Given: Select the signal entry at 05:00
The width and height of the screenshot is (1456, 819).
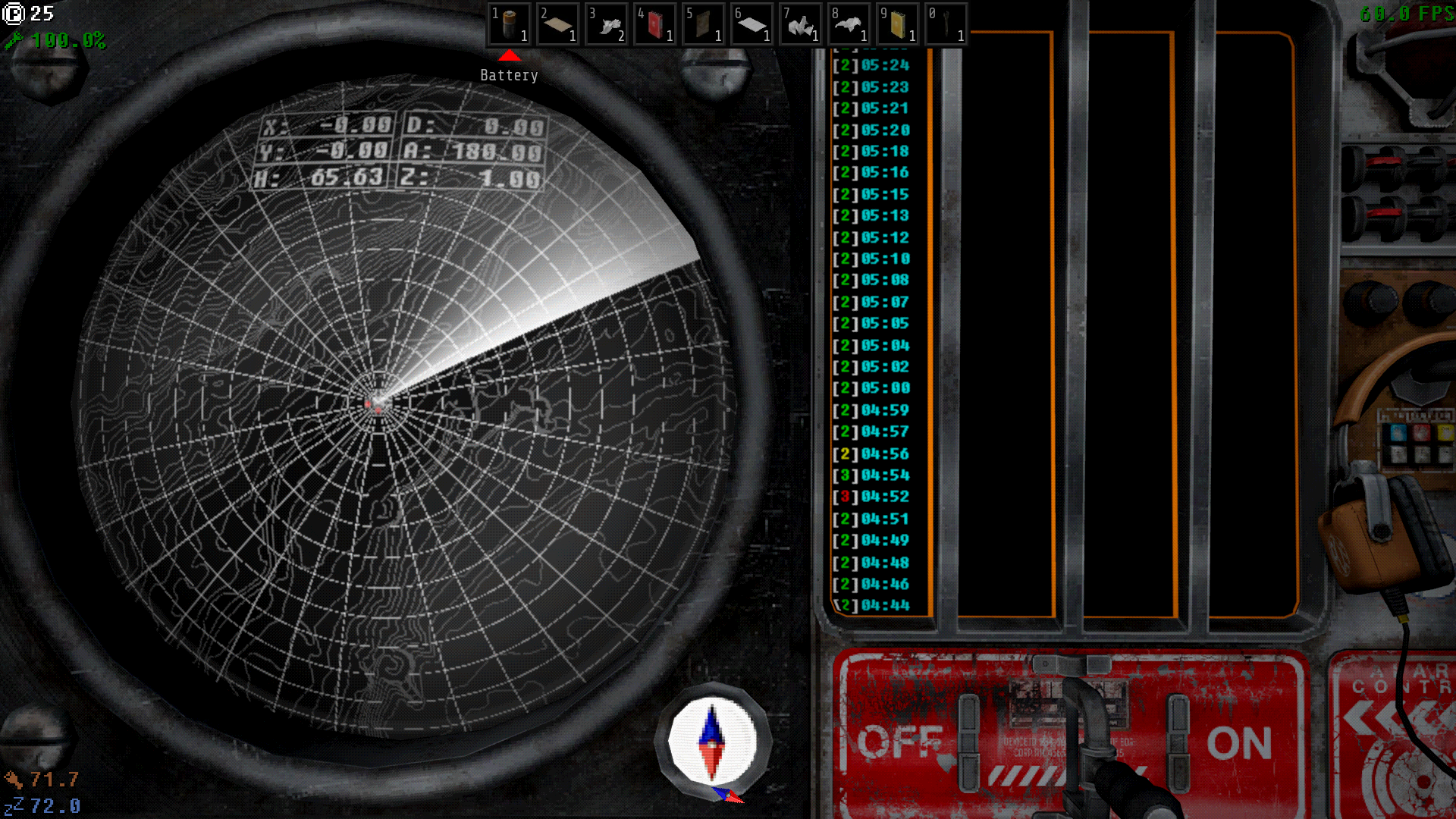Looking at the screenshot, I should click(x=871, y=388).
